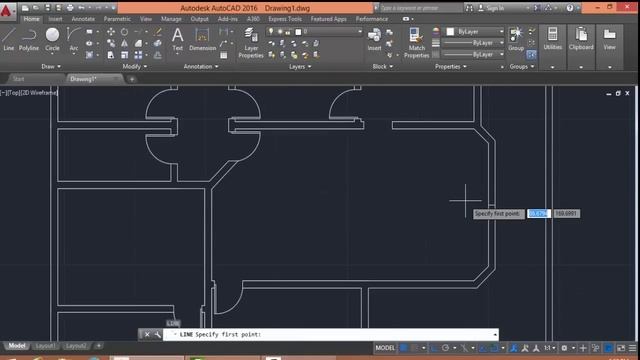
Task: Click the Table icon in Annotation panel
Action: 224,55
